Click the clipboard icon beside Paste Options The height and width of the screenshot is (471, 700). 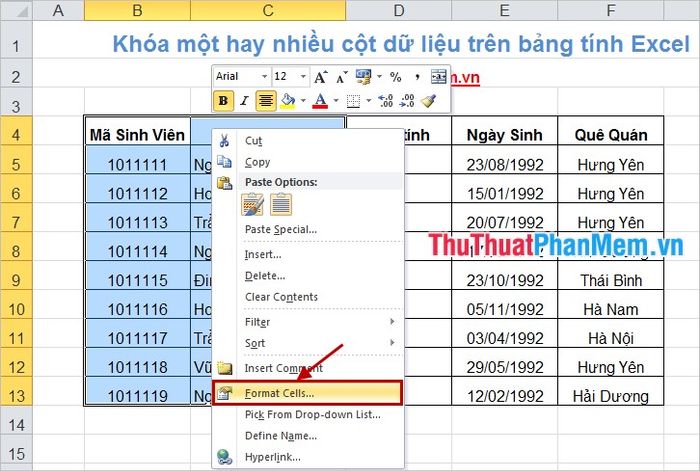(x=224, y=183)
